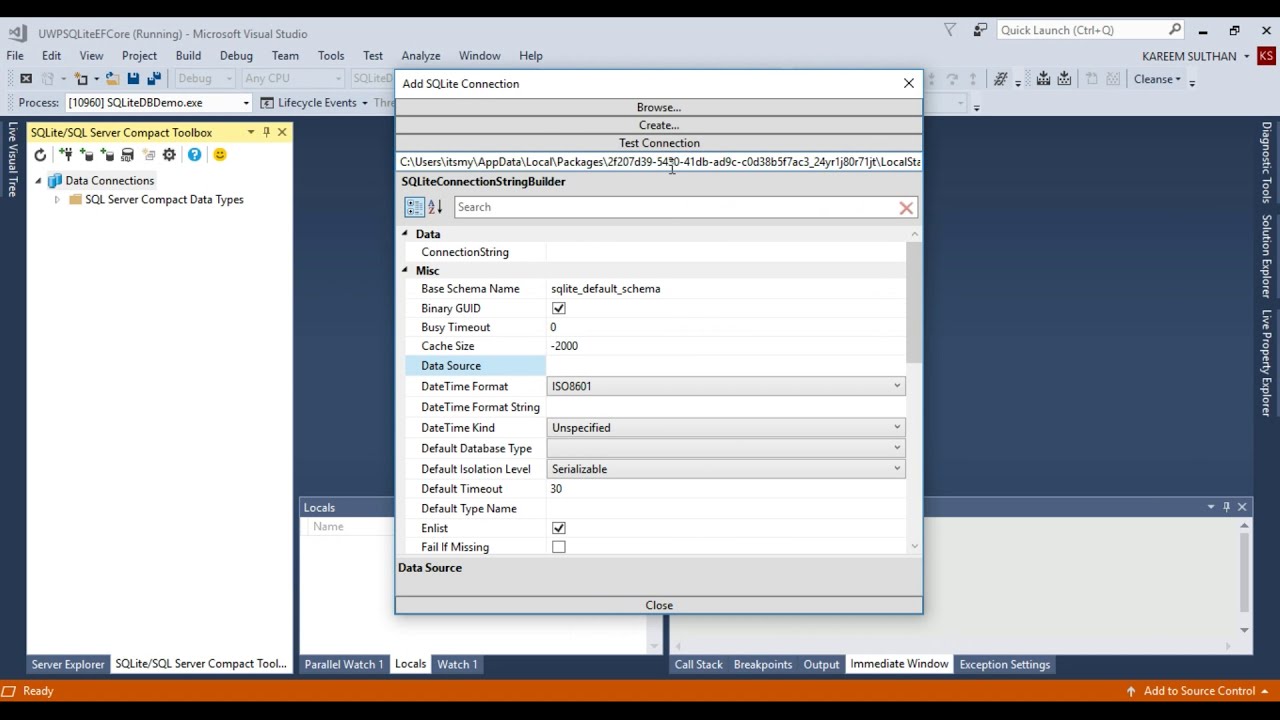
Task: Collapse the Data category
Action: click(405, 234)
